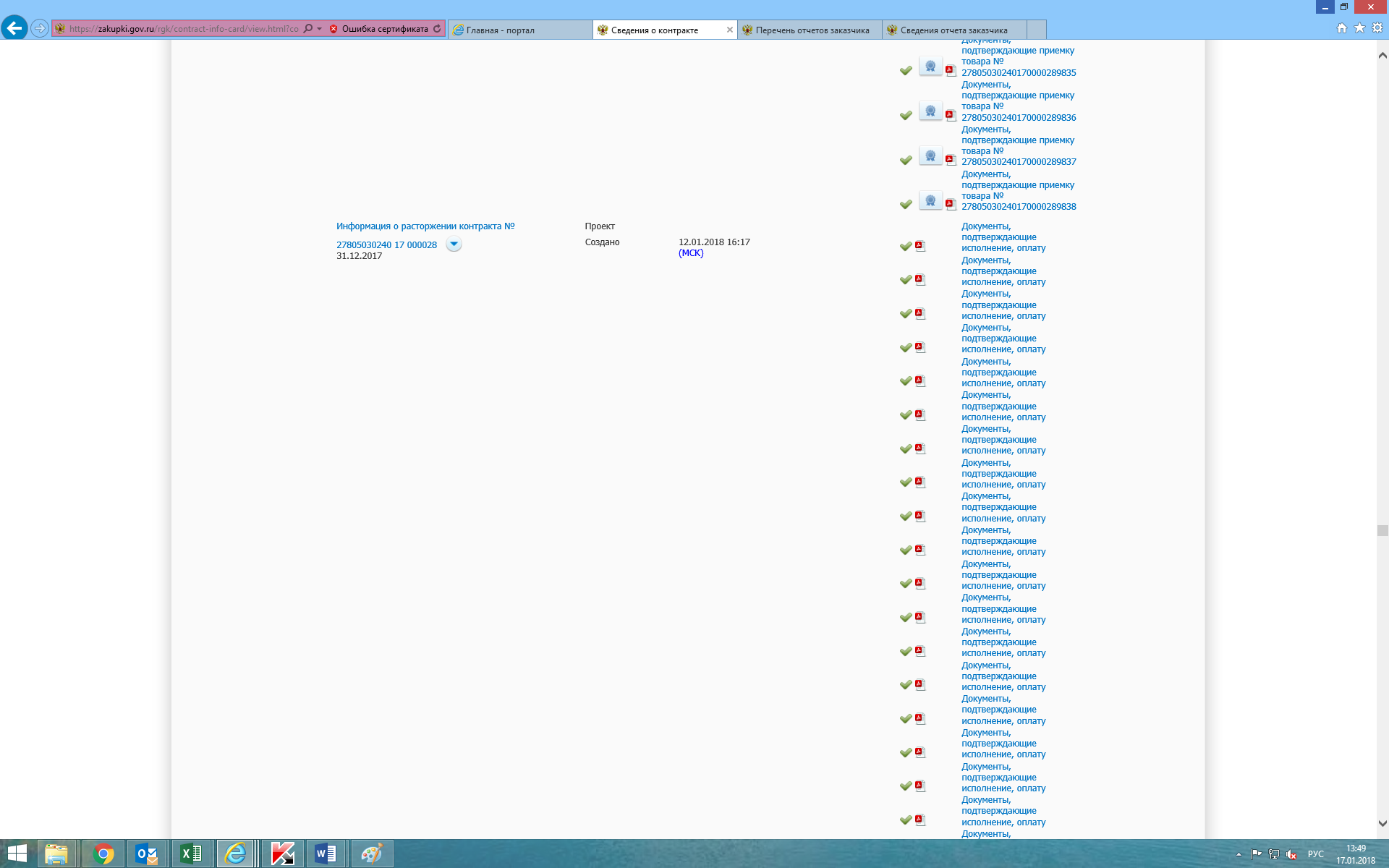Open browser Tools gear menu
Image resolution: width=1389 pixels, height=868 pixels.
[x=1377, y=28]
